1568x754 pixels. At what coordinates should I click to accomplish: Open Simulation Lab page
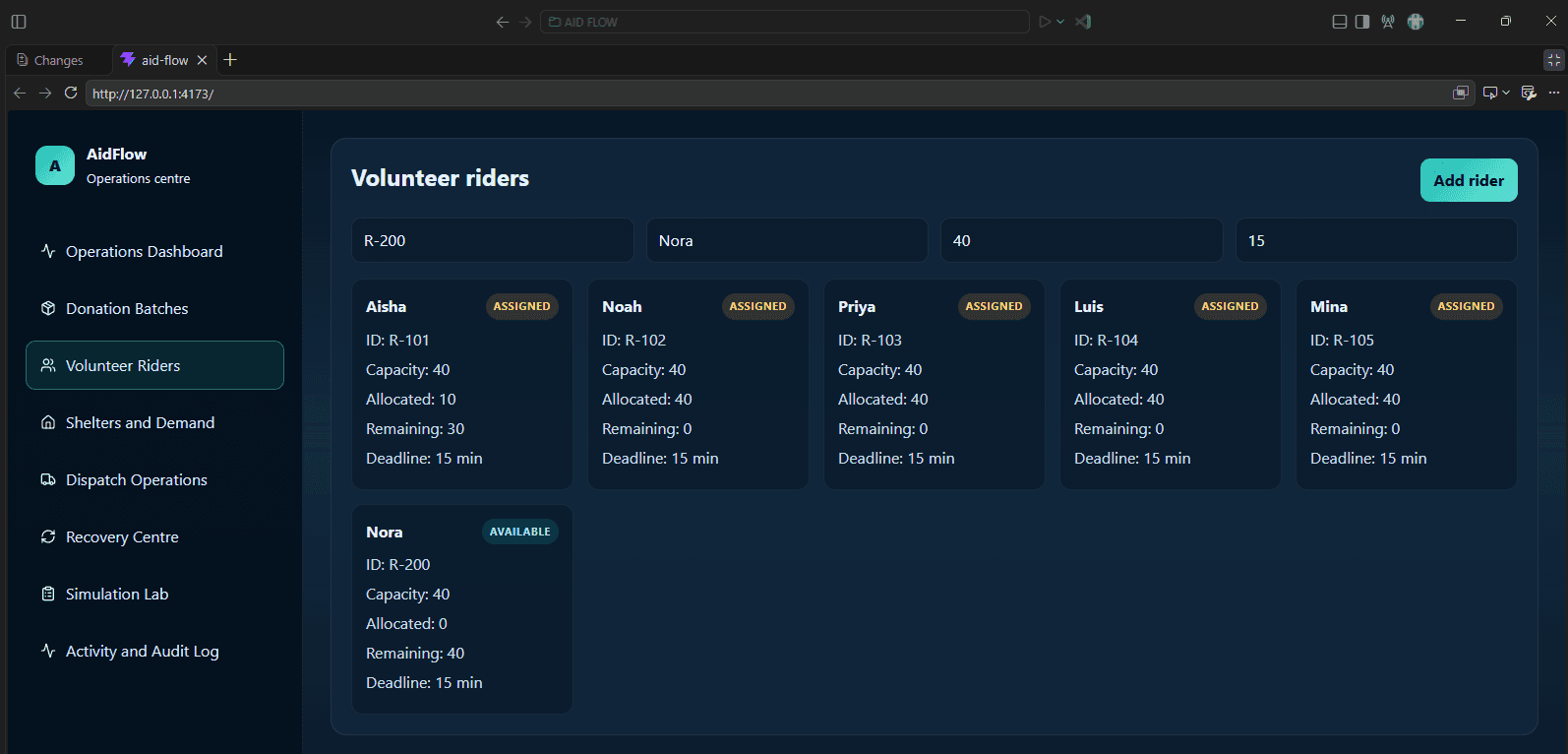(155, 594)
